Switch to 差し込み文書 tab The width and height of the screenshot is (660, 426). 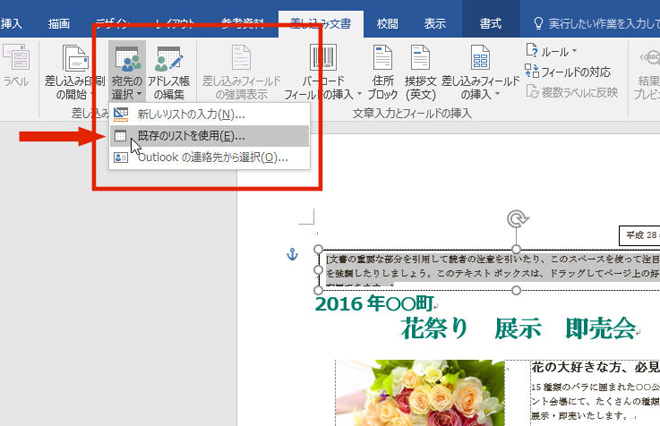[x=321, y=24]
